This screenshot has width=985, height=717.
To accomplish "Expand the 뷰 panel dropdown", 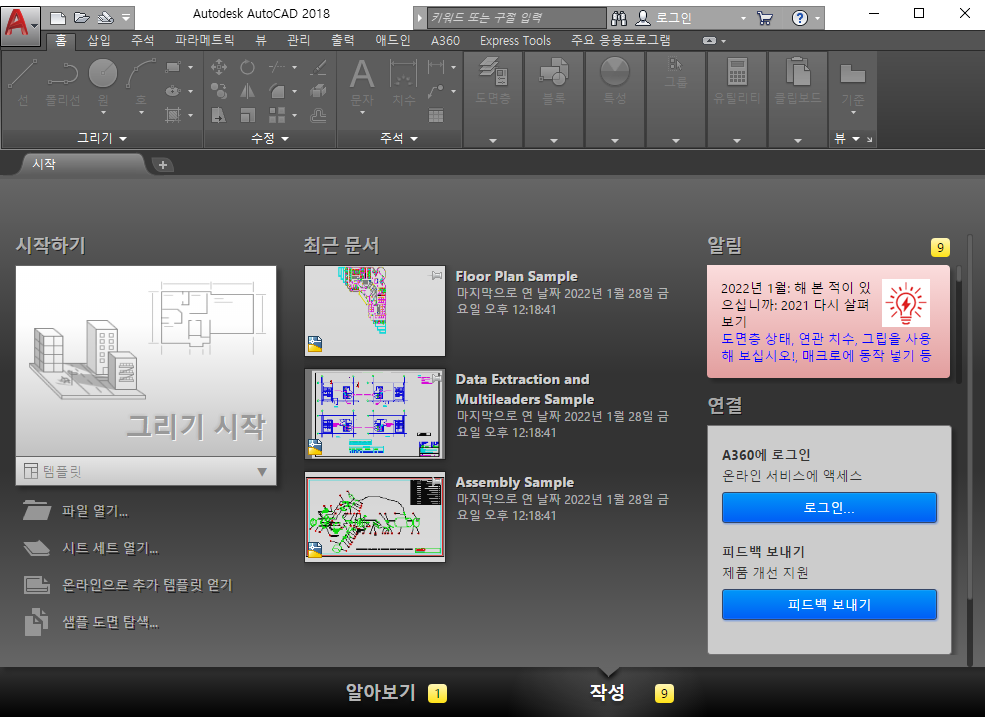I will 847,138.
